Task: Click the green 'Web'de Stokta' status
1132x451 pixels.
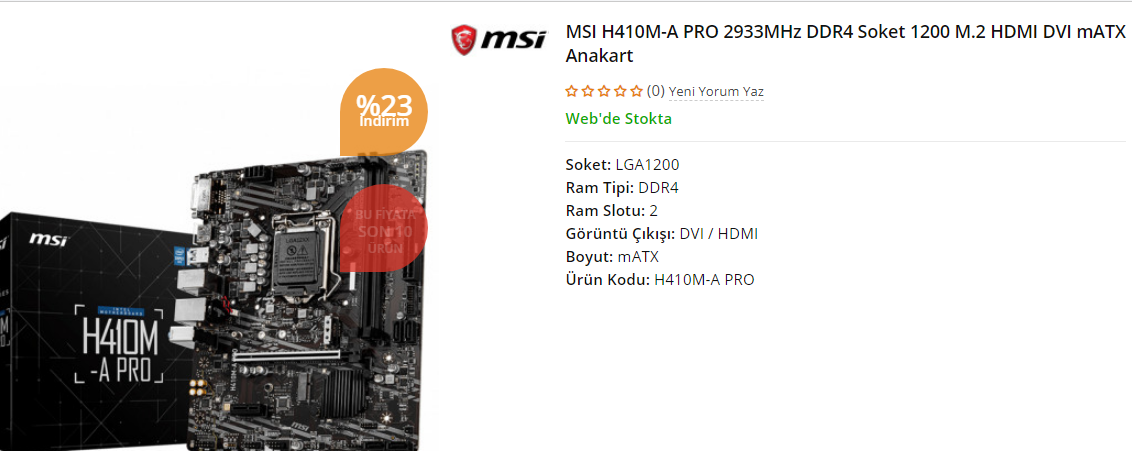Action: [619, 118]
